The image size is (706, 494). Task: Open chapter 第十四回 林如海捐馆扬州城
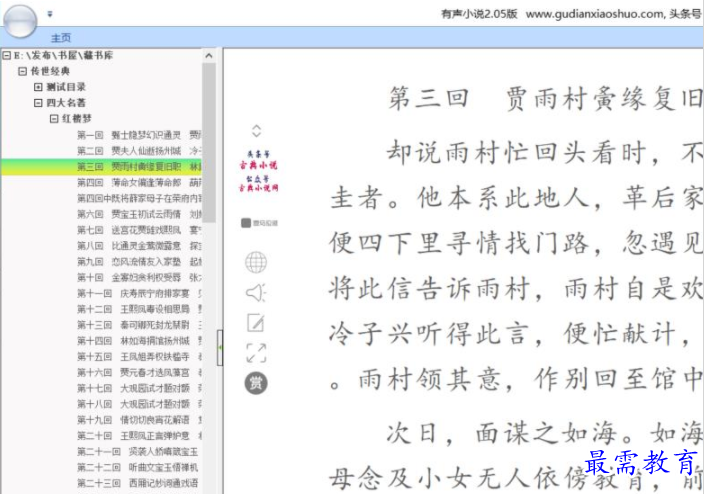[x=139, y=341]
